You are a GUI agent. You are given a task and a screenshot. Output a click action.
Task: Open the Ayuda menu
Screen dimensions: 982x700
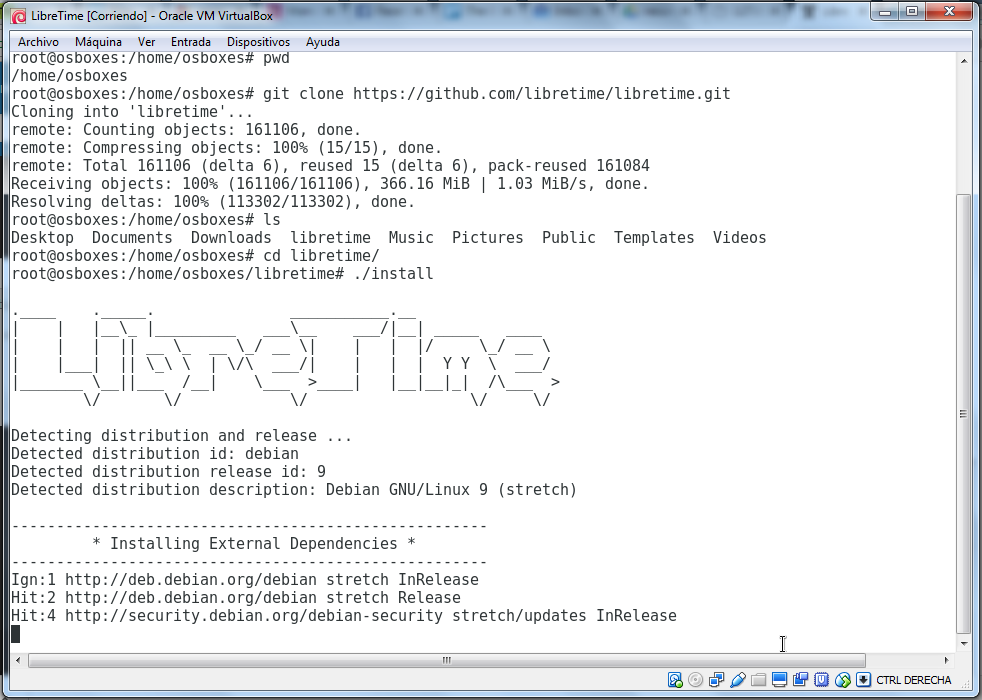pos(323,42)
